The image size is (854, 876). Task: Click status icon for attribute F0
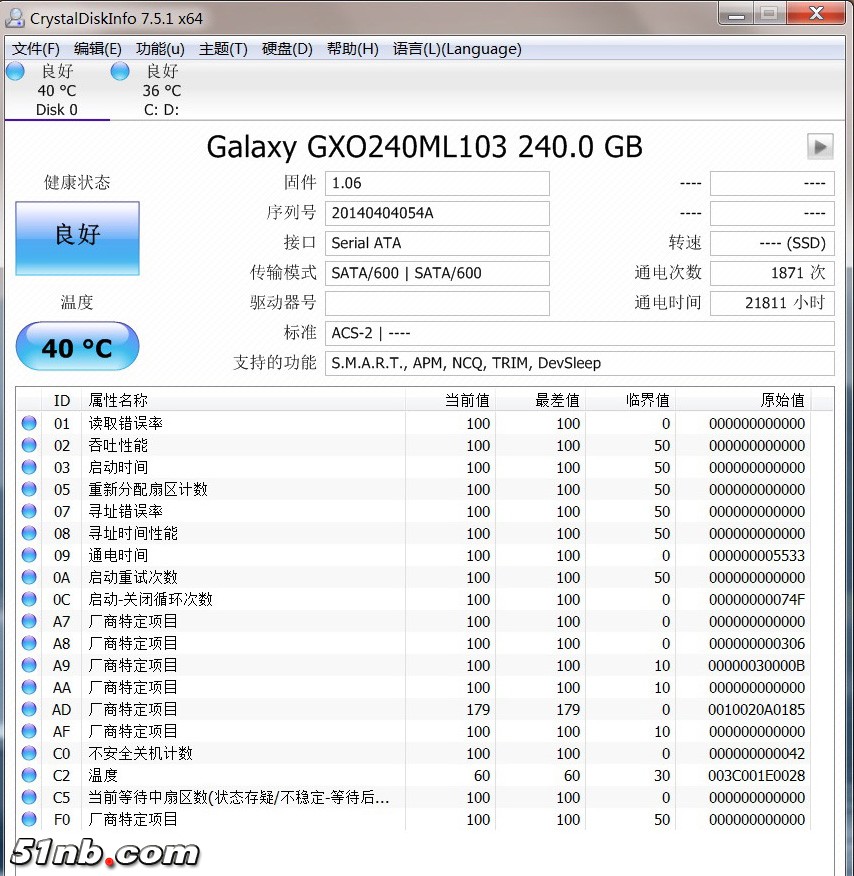(x=29, y=820)
